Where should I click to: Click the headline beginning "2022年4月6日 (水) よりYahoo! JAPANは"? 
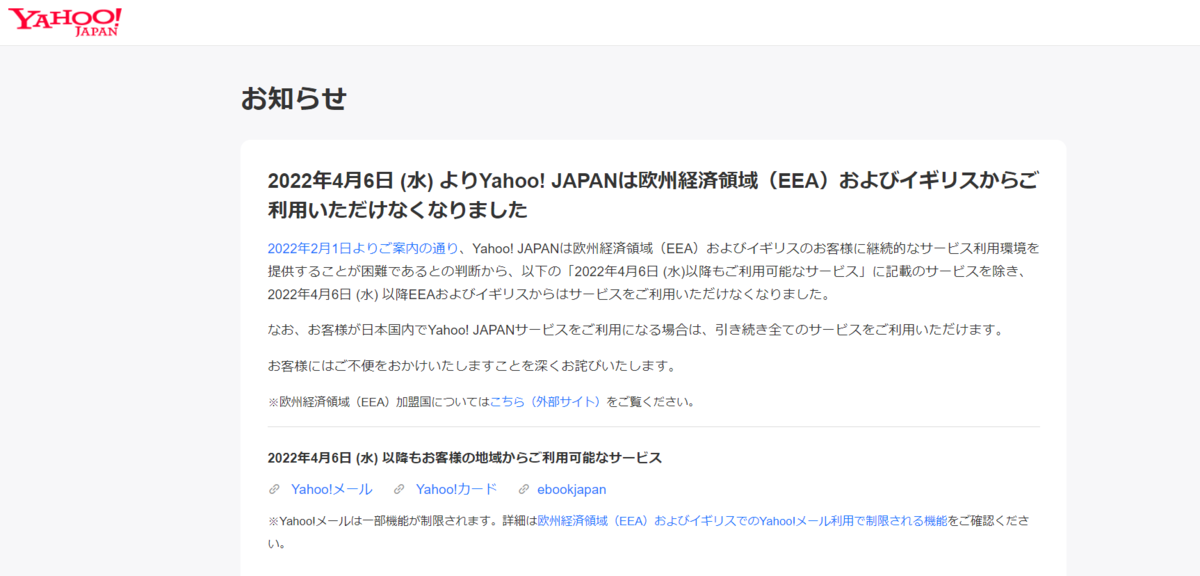click(653, 195)
